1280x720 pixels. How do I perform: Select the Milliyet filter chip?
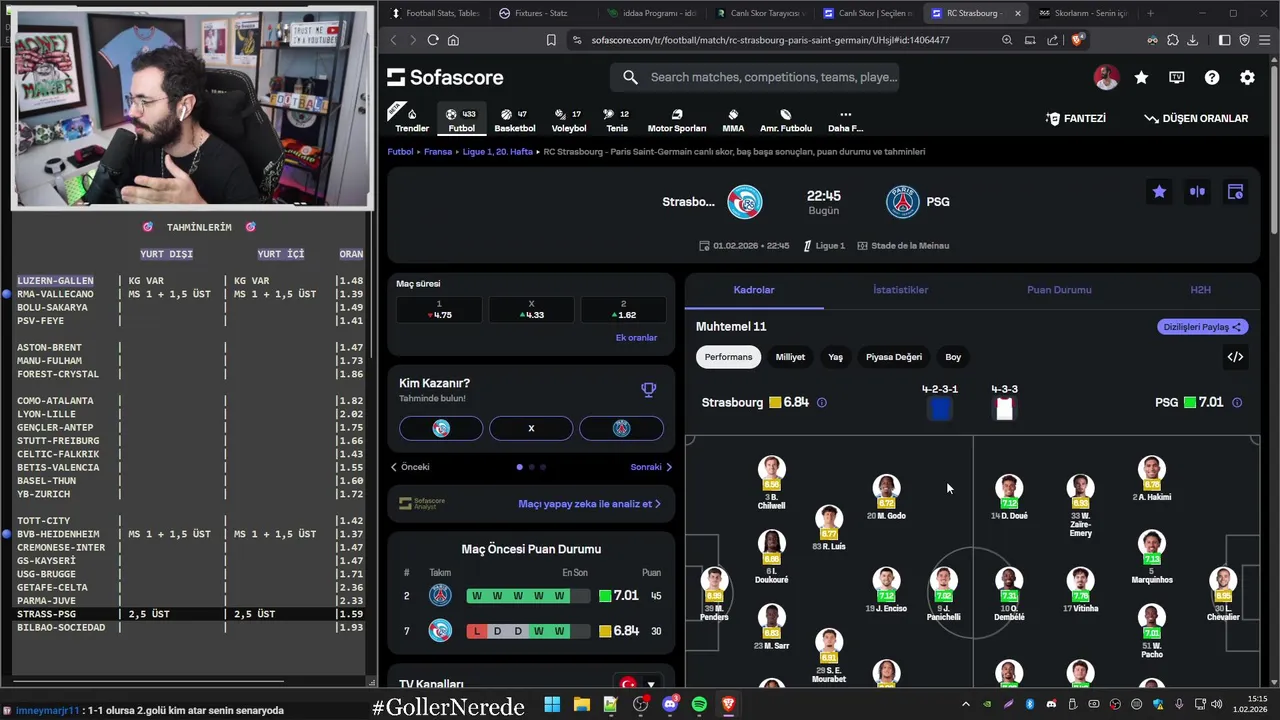coord(790,357)
